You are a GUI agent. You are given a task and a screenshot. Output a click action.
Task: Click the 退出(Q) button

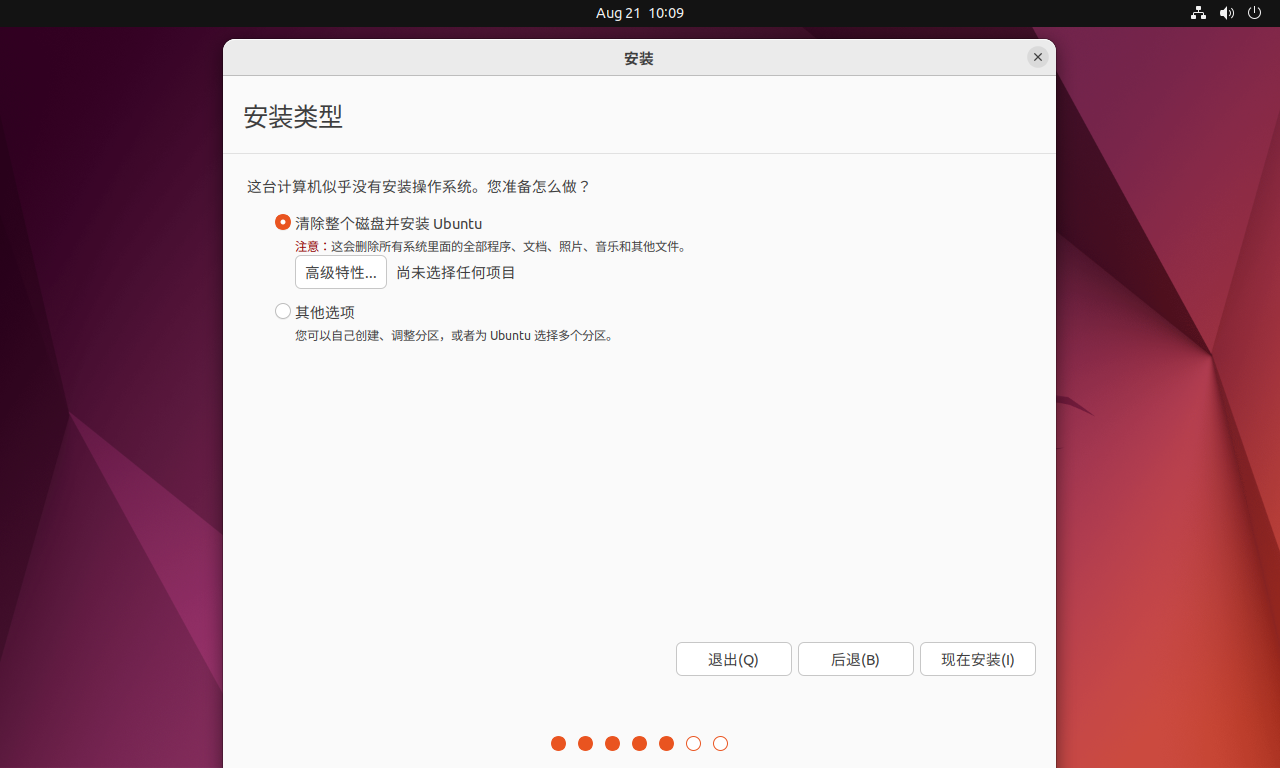(733, 659)
